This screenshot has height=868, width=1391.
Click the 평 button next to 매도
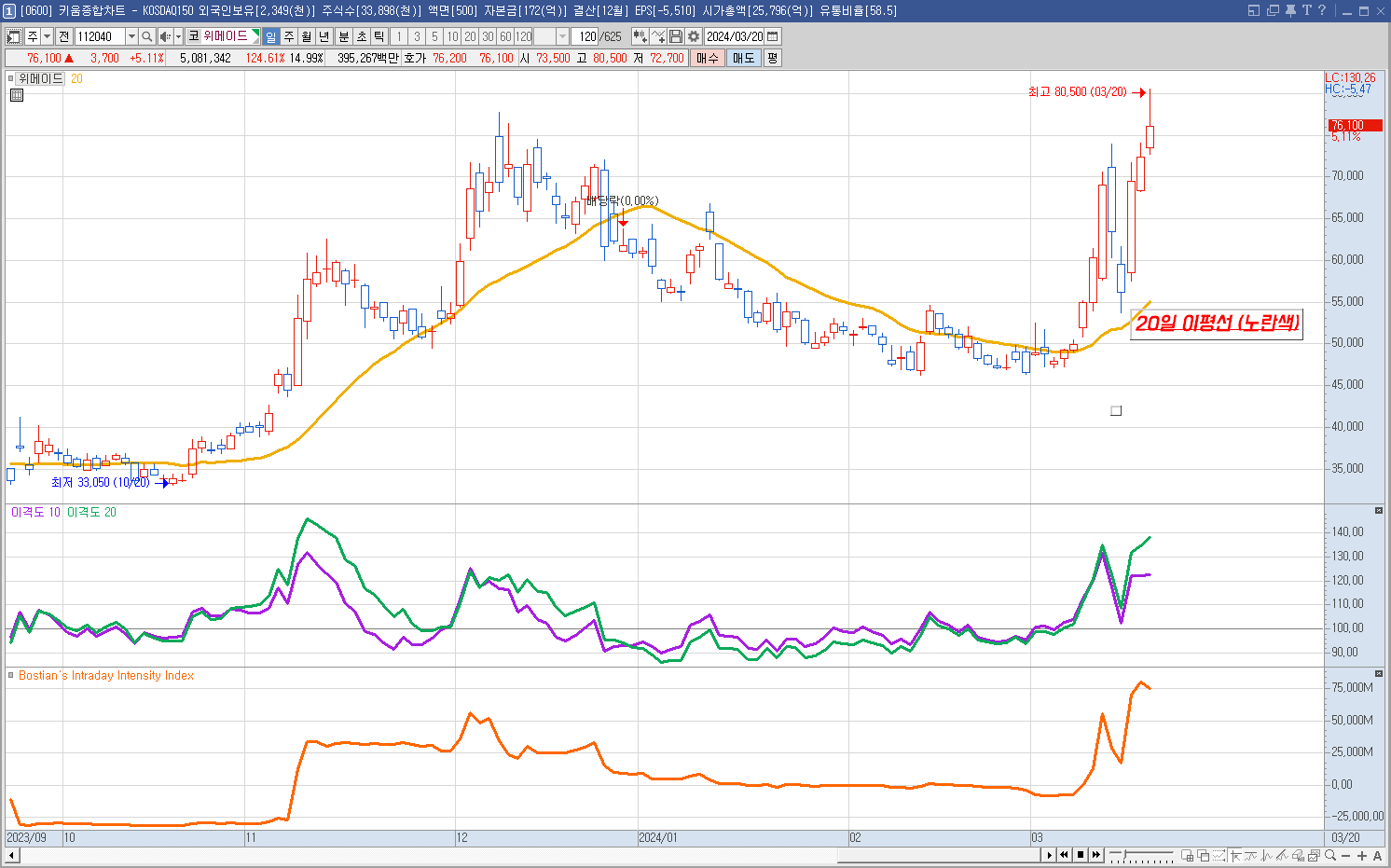(x=772, y=58)
